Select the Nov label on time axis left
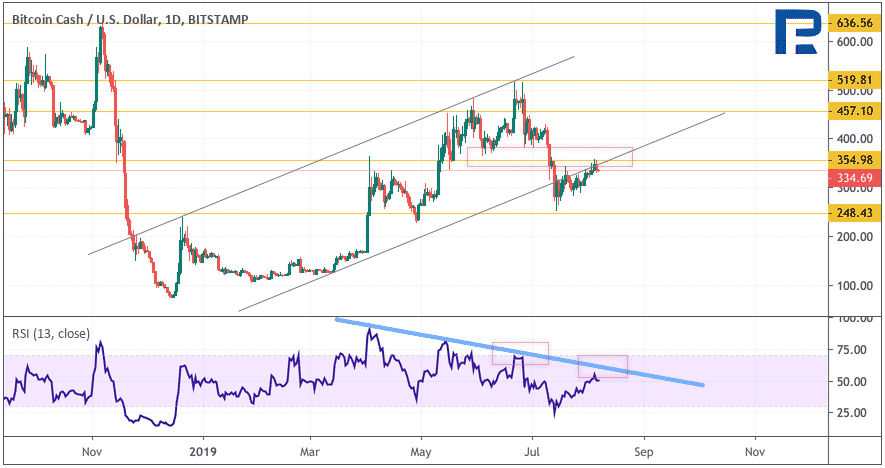 coord(92,452)
